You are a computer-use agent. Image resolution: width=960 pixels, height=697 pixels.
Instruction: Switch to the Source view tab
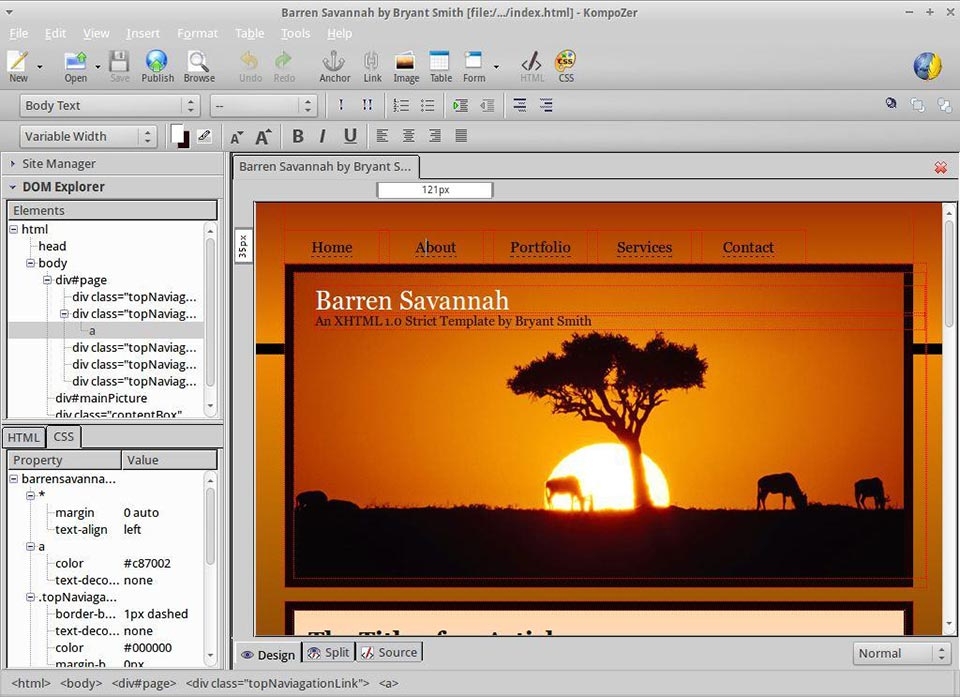coord(389,652)
